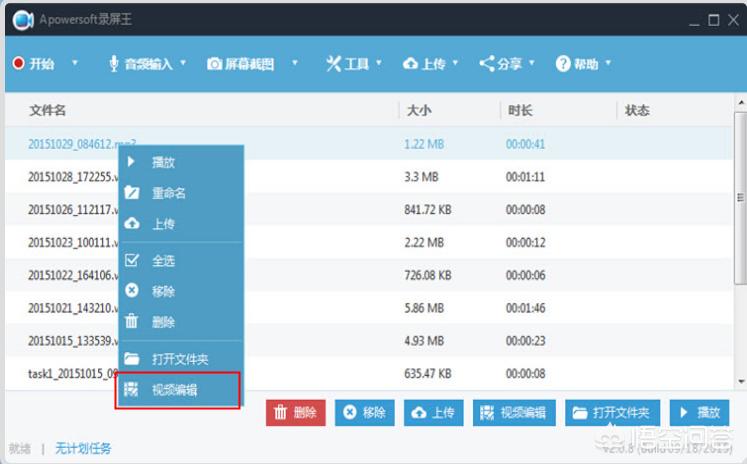This screenshot has width=747, height=464.
Task: Expand the 开始 dropdown arrow
Action: [x=75, y=62]
